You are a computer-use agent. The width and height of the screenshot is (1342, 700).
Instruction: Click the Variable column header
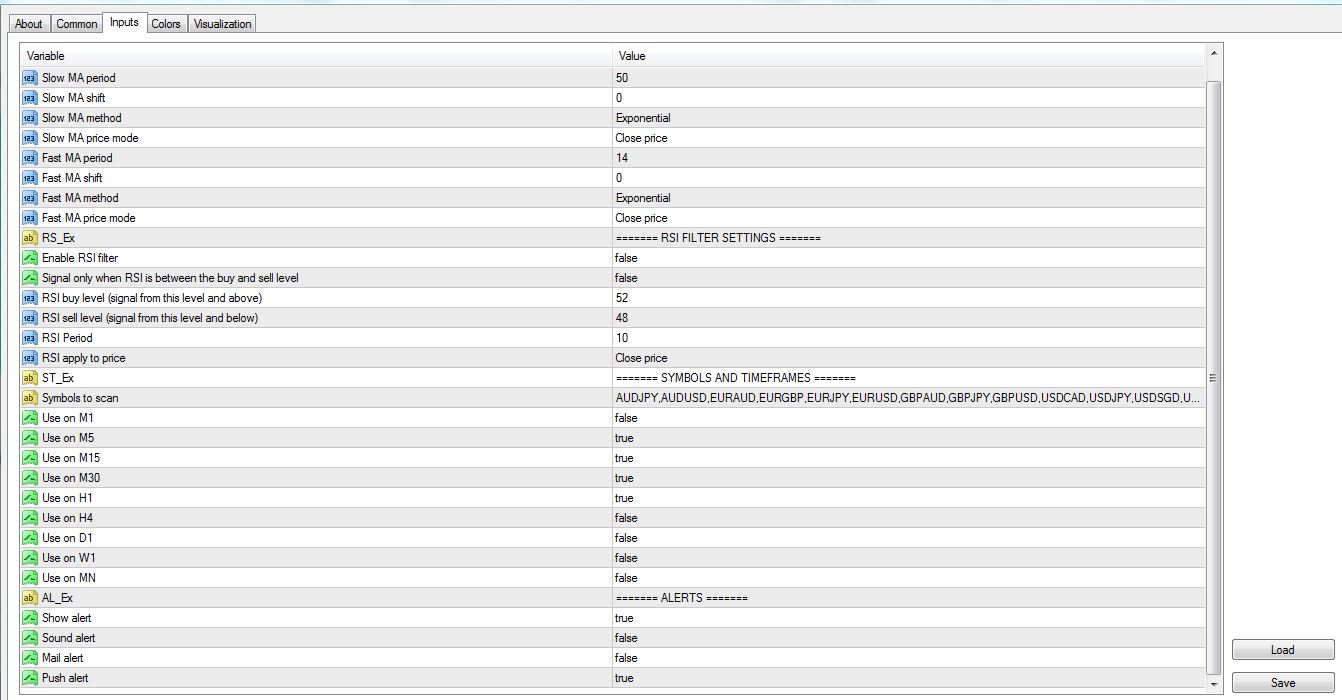317,56
